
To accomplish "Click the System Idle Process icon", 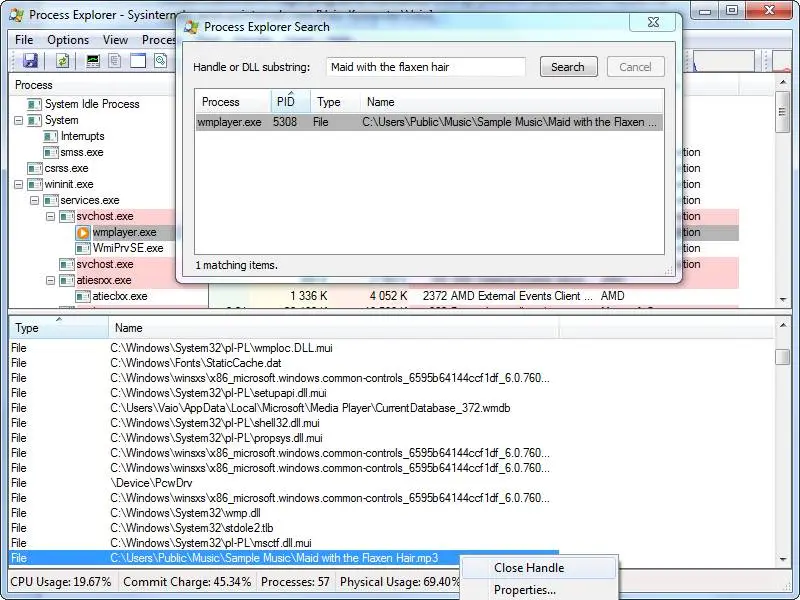I will 33,104.
